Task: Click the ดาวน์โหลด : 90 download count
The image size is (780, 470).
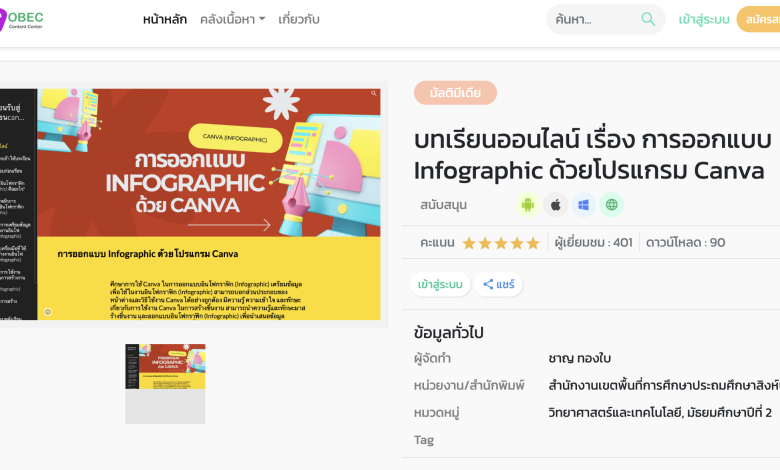Action: (x=685, y=243)
